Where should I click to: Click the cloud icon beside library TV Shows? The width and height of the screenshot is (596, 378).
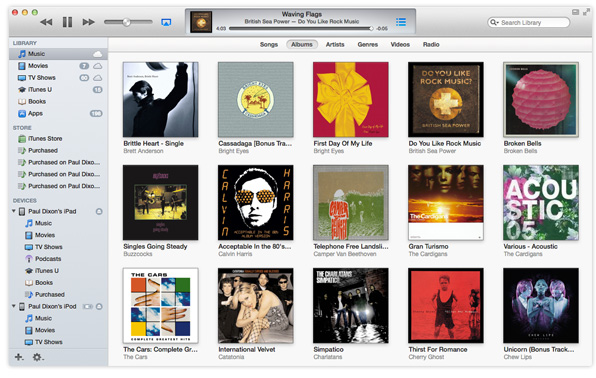click(98, 78)
